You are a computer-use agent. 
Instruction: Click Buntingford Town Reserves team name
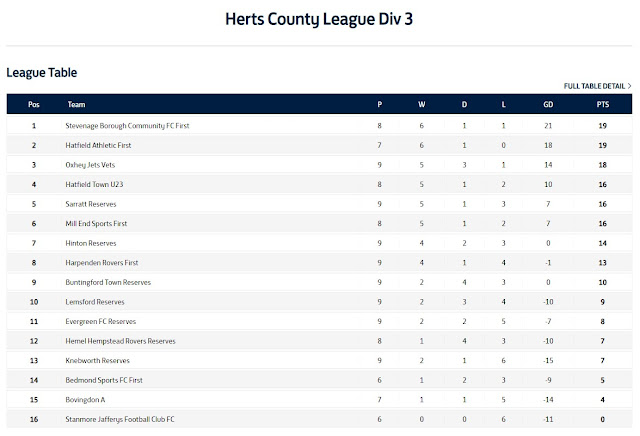(x=108, y=283)
